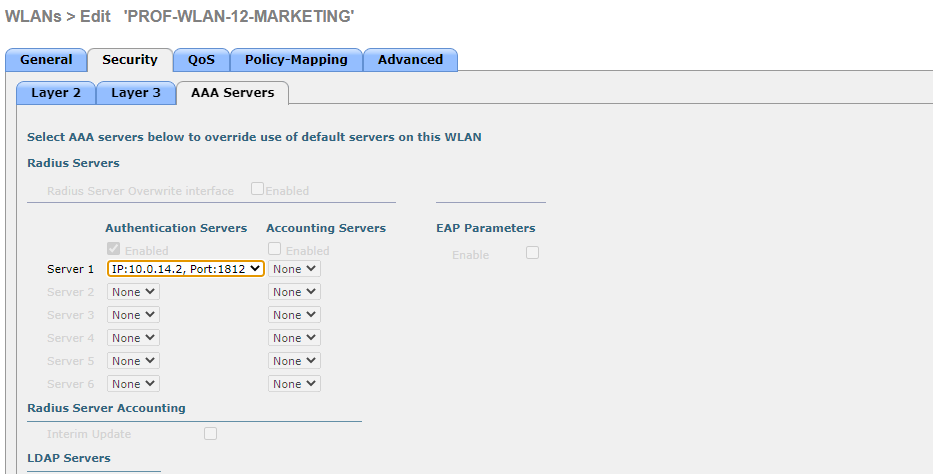Open the Policy-Mapping tab
Viewport: 933px width, 474px height.
click(x=296, y=60)
